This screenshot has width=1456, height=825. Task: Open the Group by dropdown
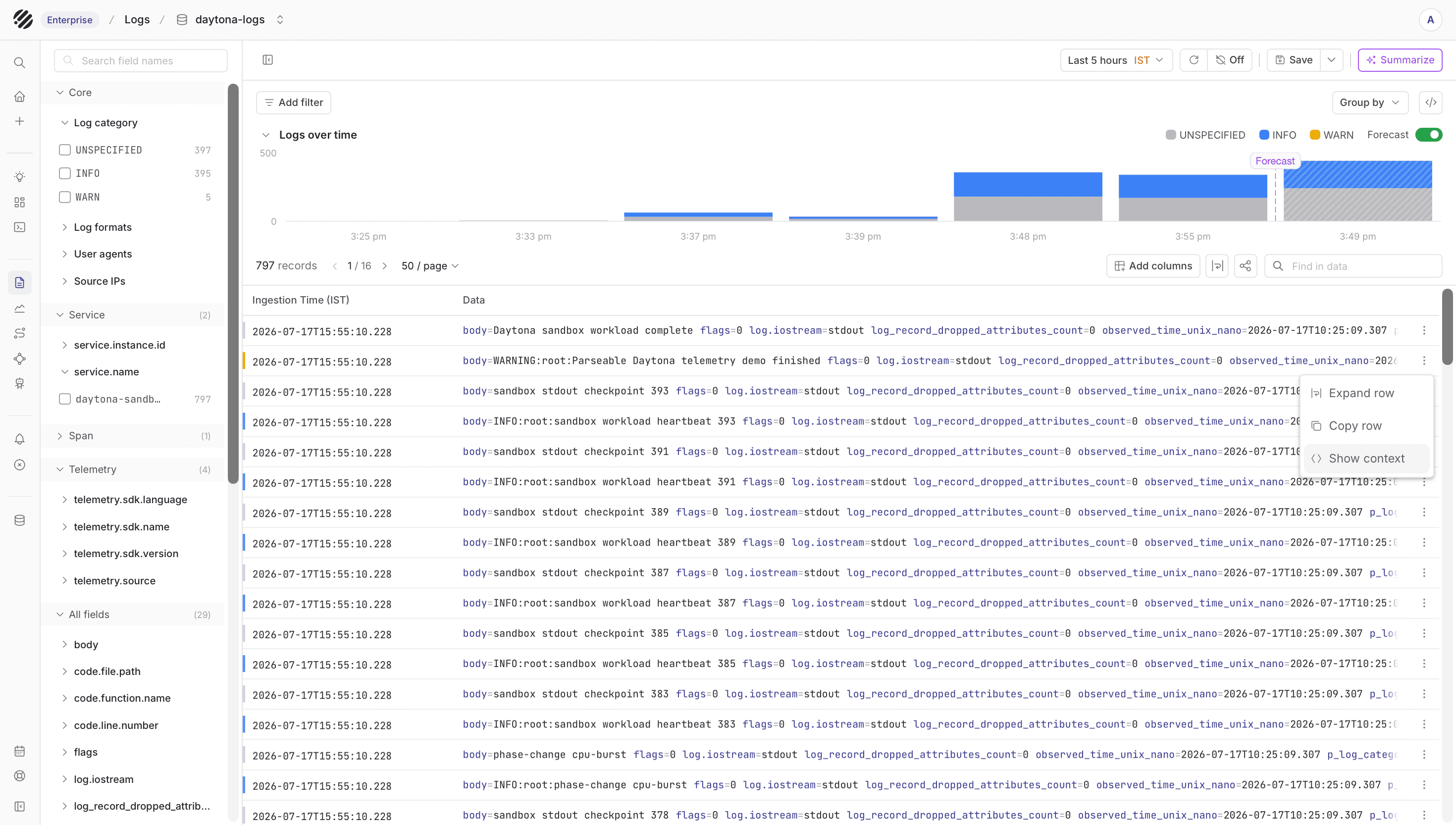coord(1370,103)
